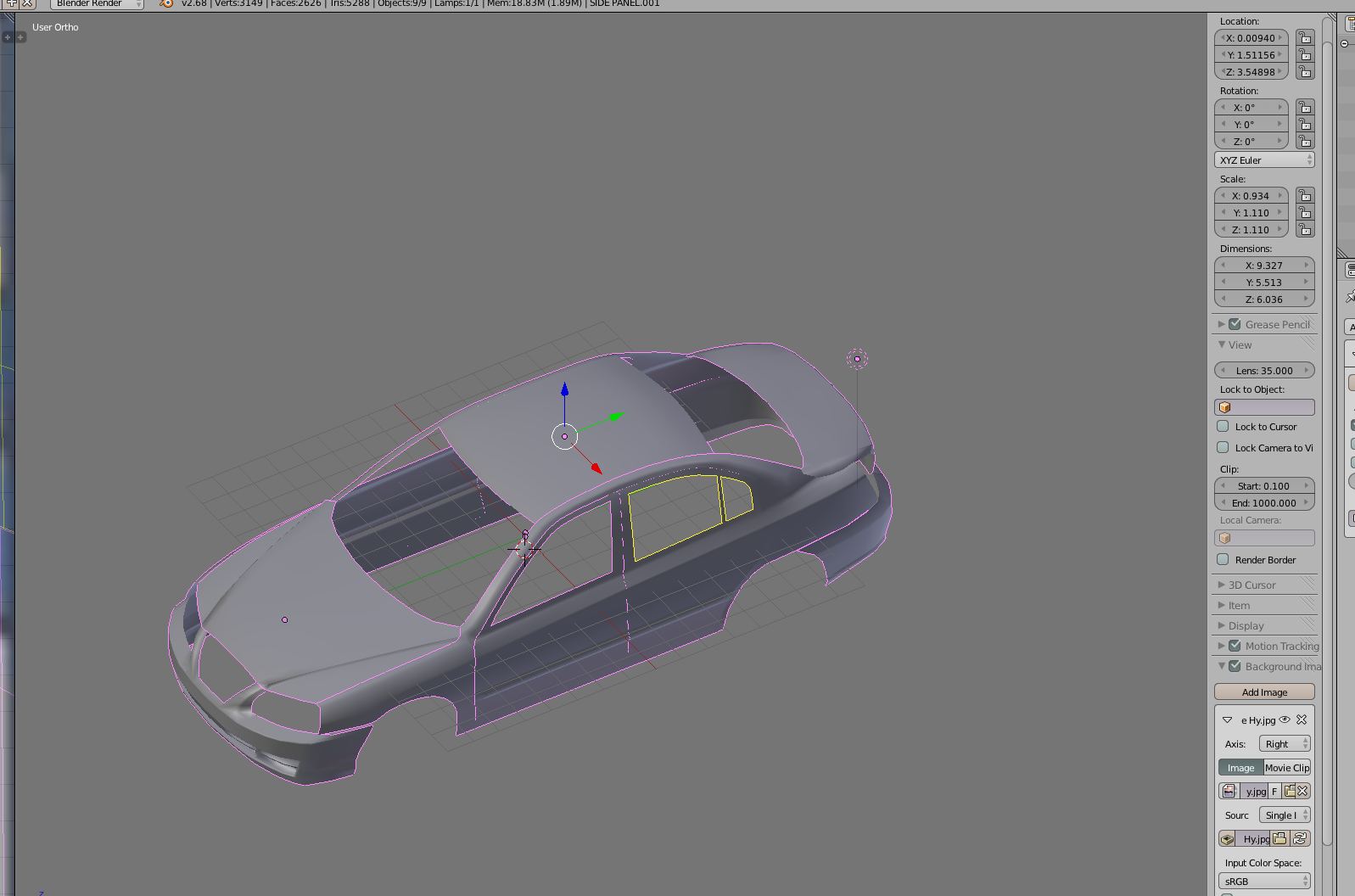Open the Axis Right dropdown
Screen dimensions: 1355x896
tap(1285, 744)
